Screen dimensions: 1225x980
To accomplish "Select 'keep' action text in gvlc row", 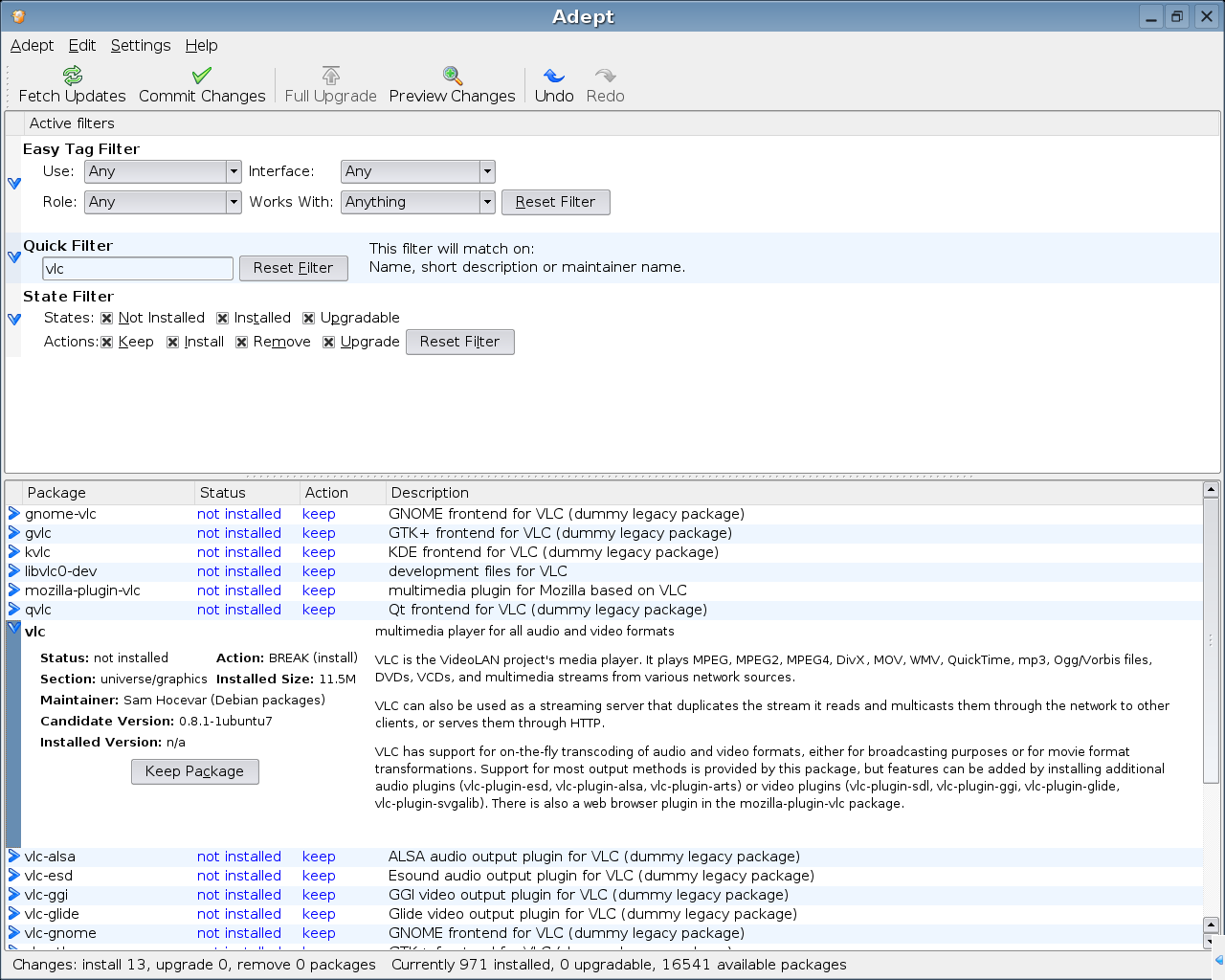I will (319, 533).
